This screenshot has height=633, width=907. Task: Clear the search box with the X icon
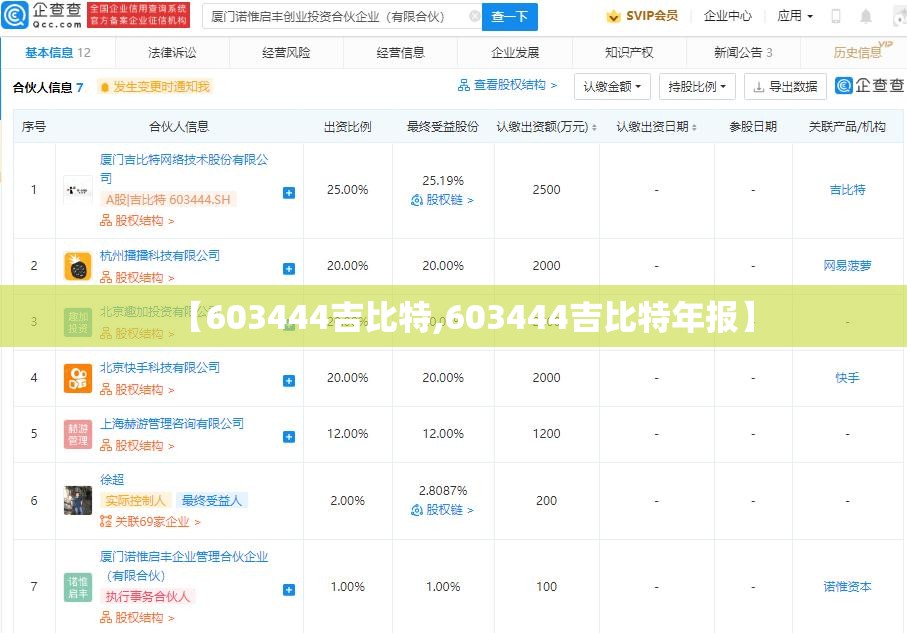pos(474,16)
